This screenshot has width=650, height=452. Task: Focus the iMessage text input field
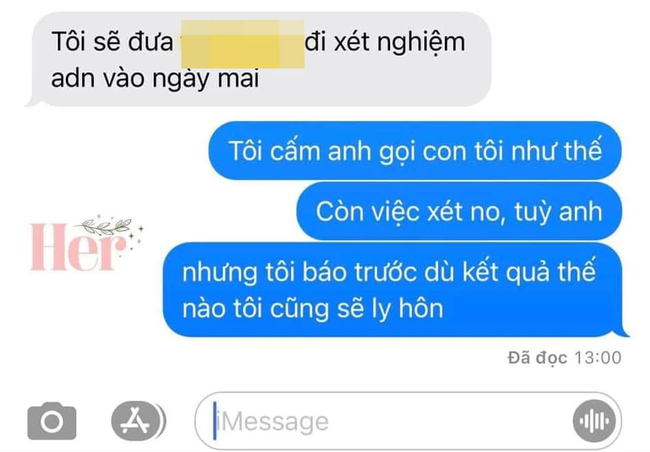[x=408, y=421]
